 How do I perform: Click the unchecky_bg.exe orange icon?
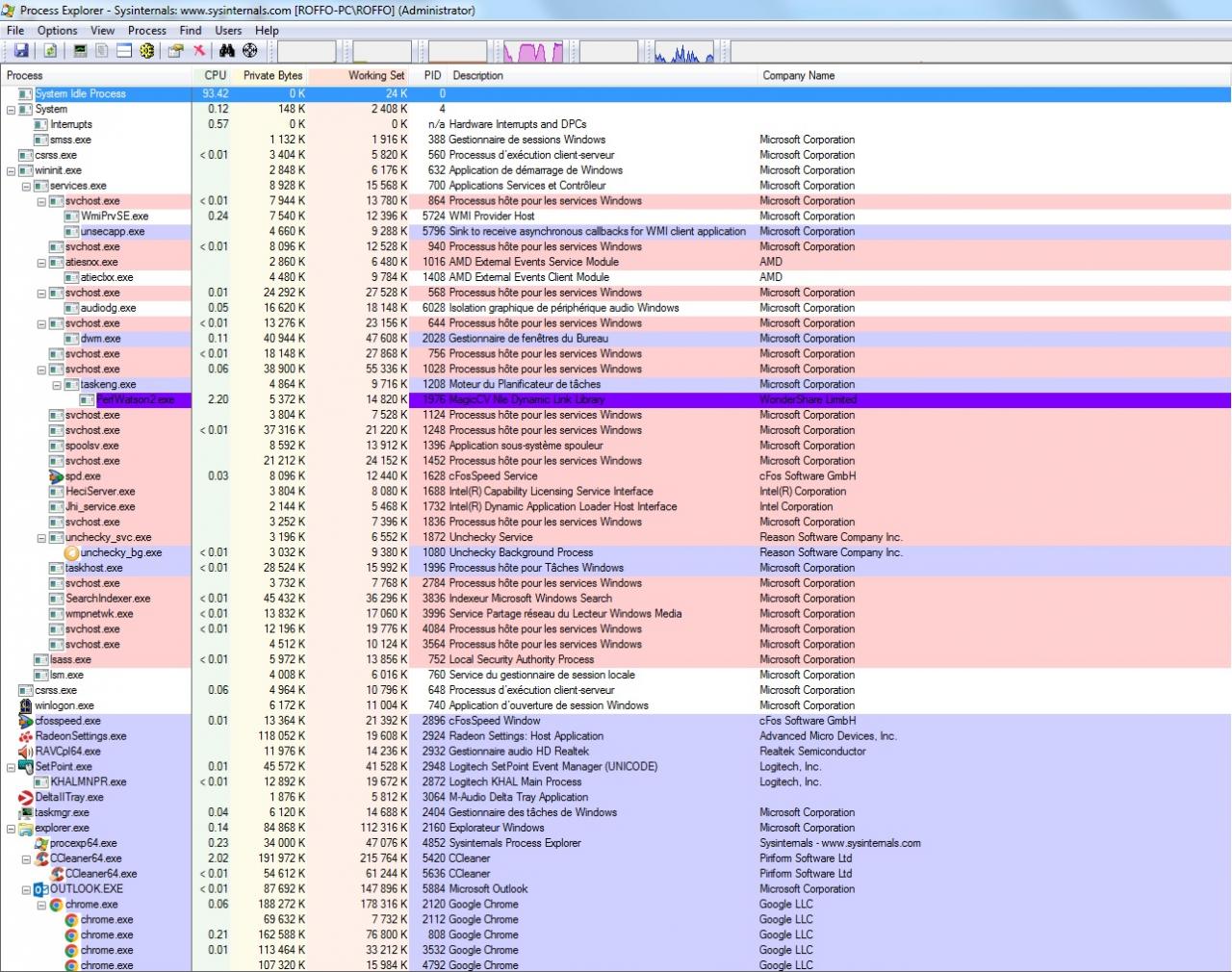click(72, 552)
